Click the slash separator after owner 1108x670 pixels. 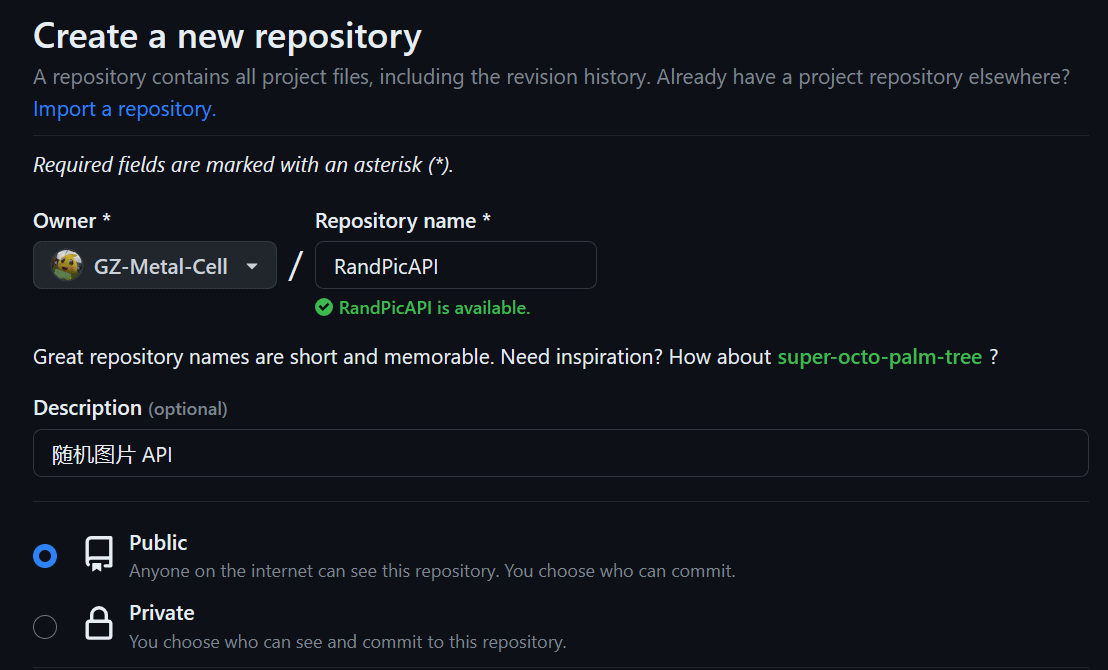(x=295, y=266)
